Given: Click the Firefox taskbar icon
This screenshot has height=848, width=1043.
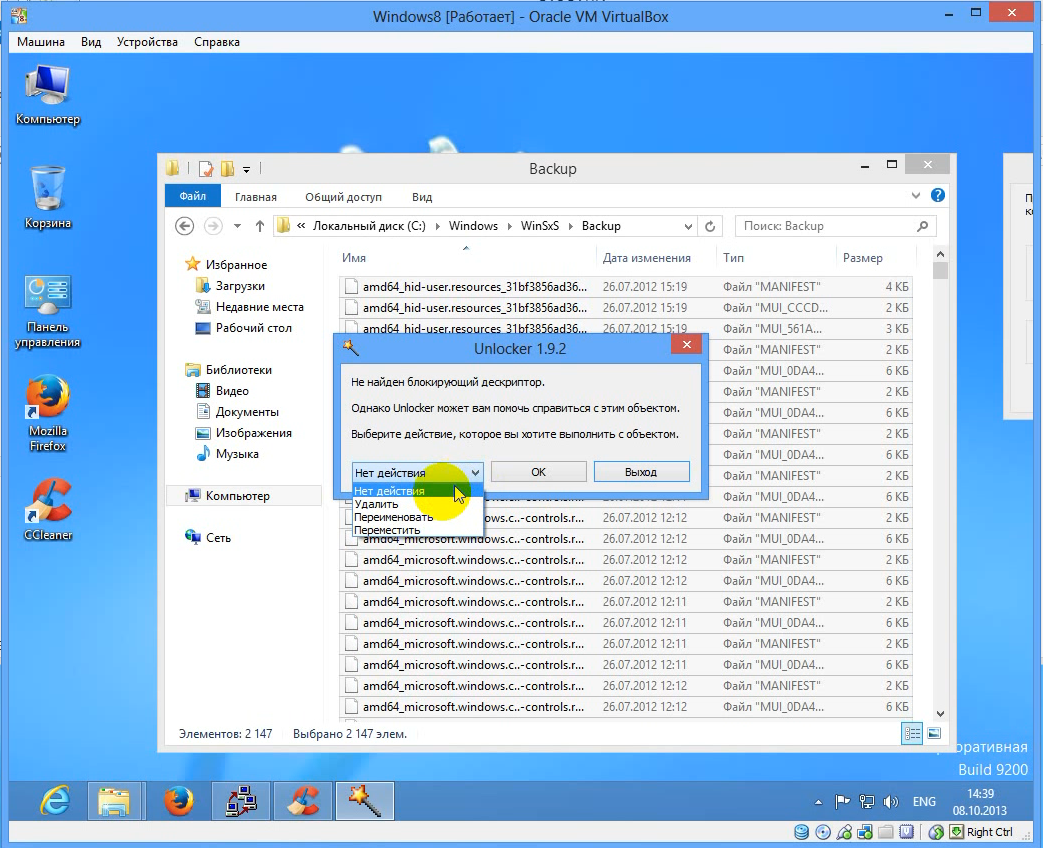Looking at the screenshot, I should [178, 801].
